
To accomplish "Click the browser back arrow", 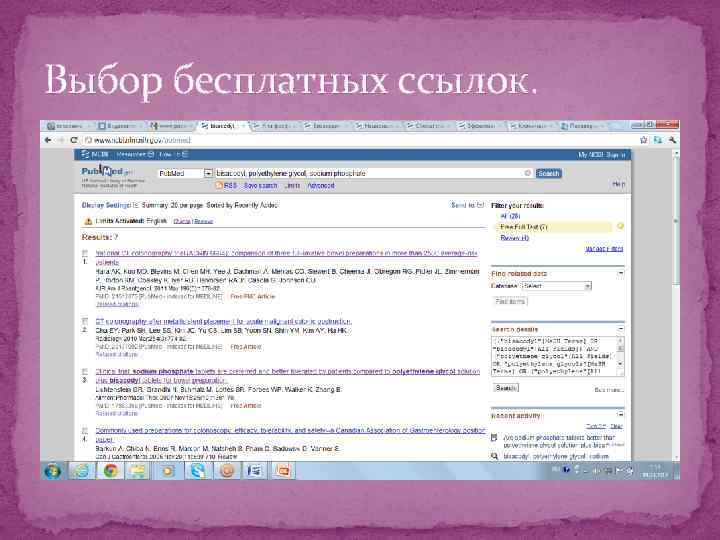I will [x=48, y=140].
